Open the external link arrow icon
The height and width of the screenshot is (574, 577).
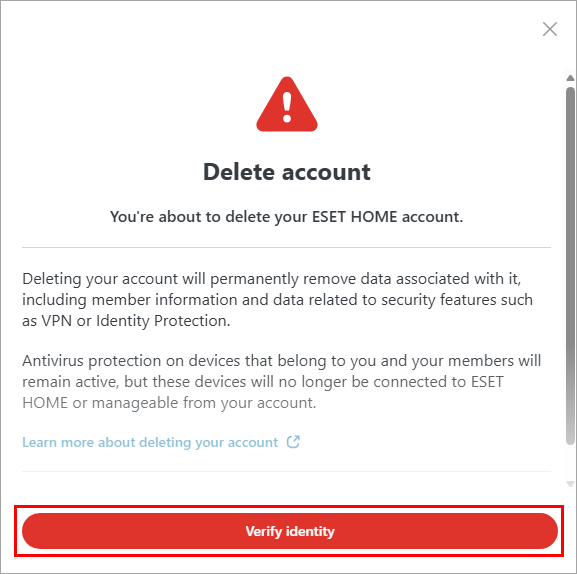click(x=293, y=442)
